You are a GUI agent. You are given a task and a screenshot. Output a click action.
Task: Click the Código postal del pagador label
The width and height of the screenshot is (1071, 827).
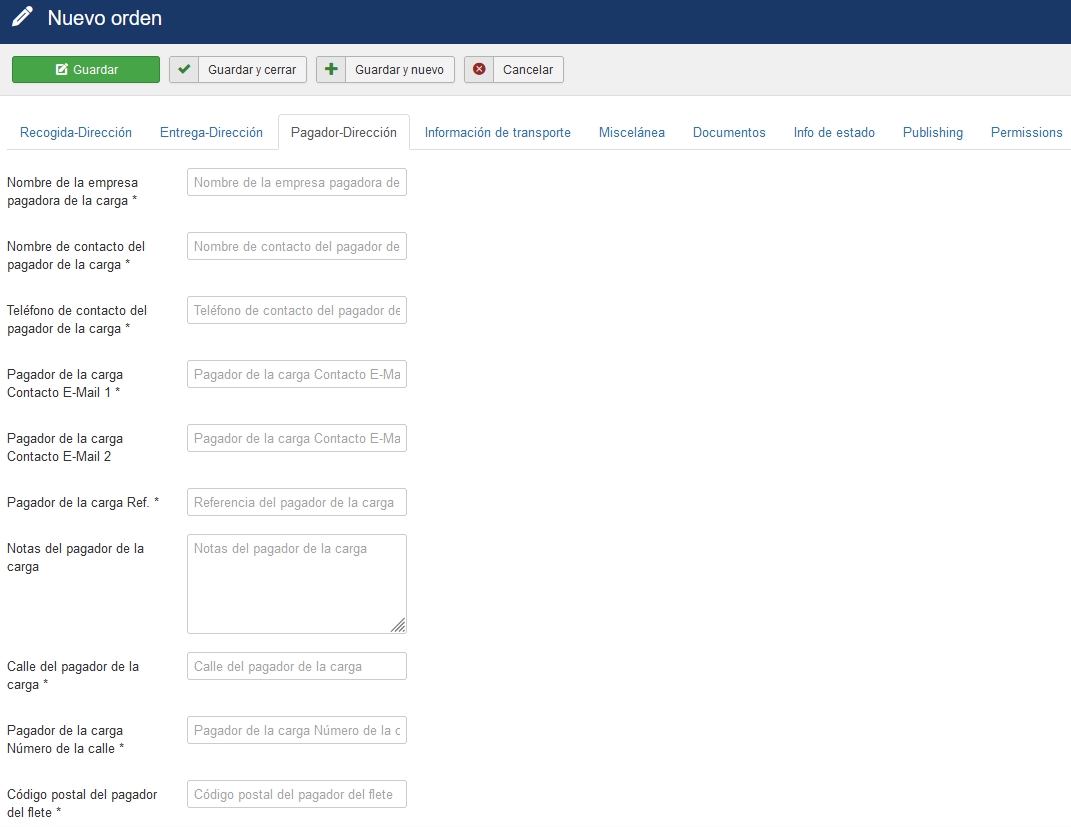(82, 803)
